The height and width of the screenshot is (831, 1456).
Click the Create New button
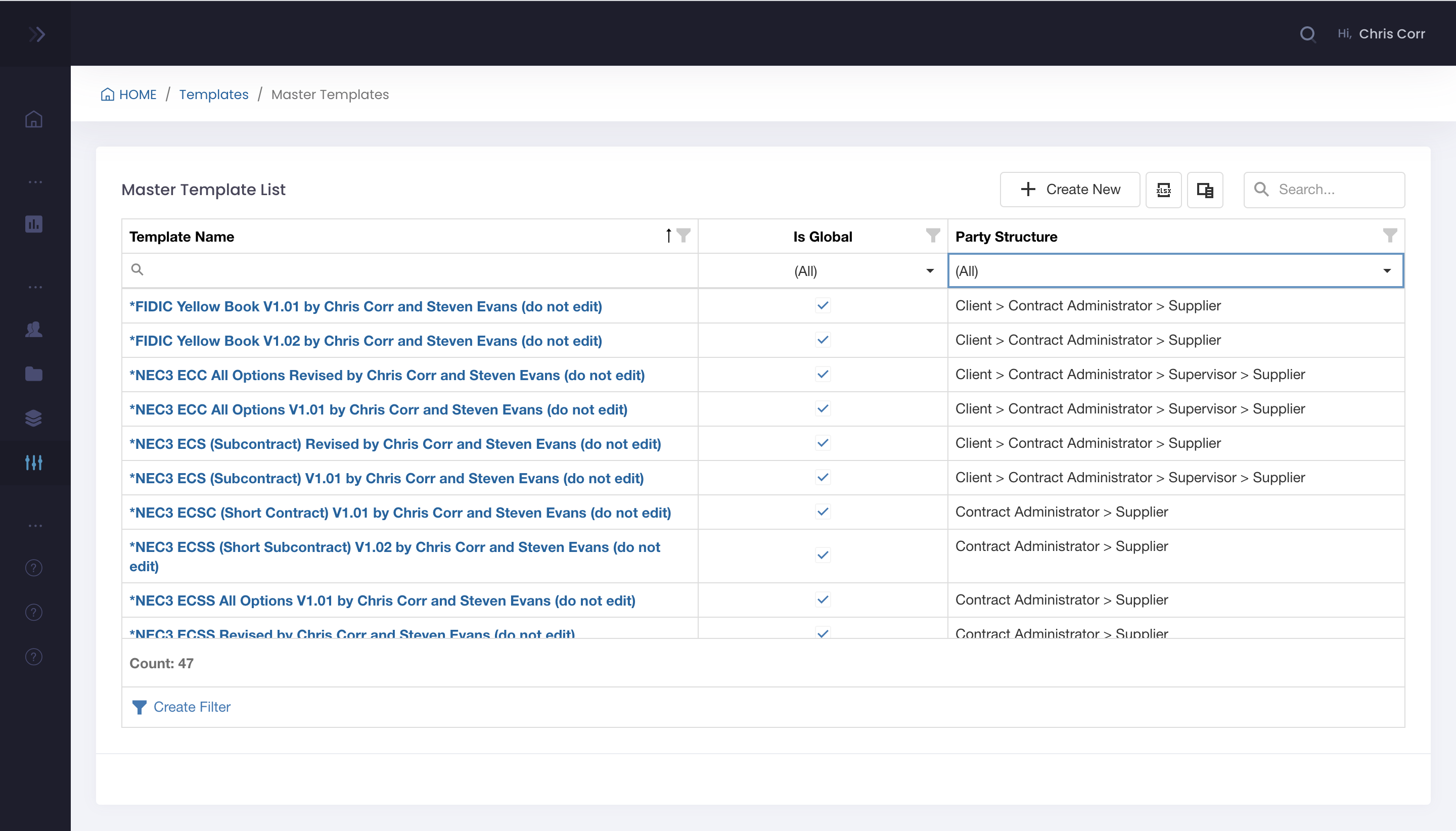coord(1070,190)
